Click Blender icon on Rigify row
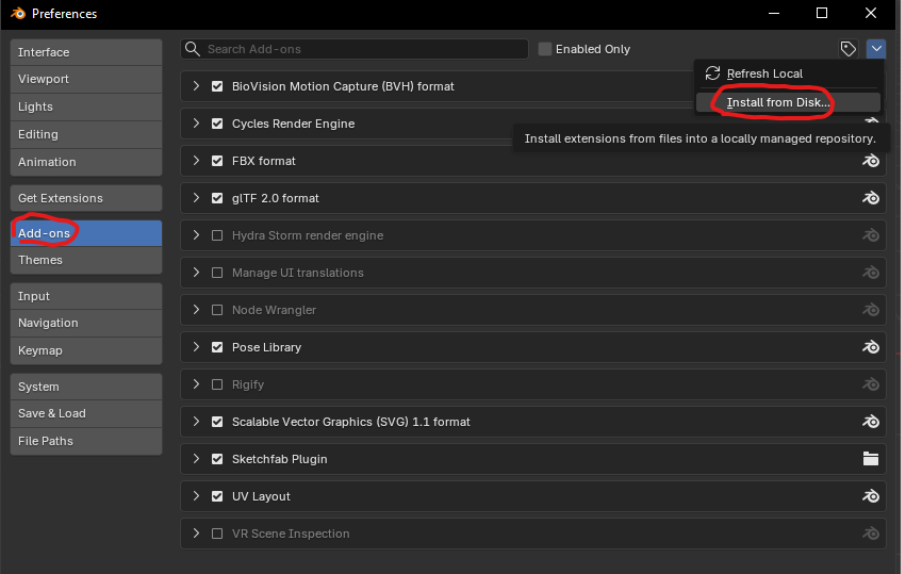 point(871,384)
